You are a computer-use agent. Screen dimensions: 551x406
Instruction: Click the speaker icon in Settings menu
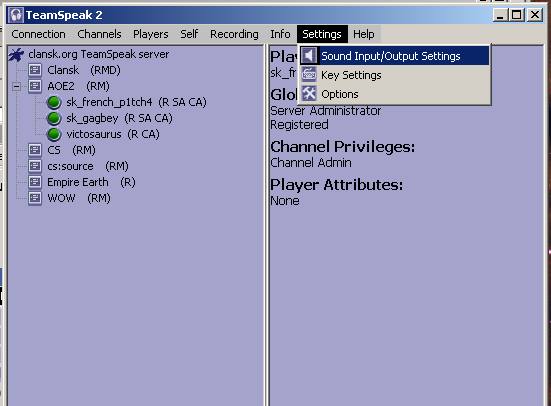tap(309, 56)
